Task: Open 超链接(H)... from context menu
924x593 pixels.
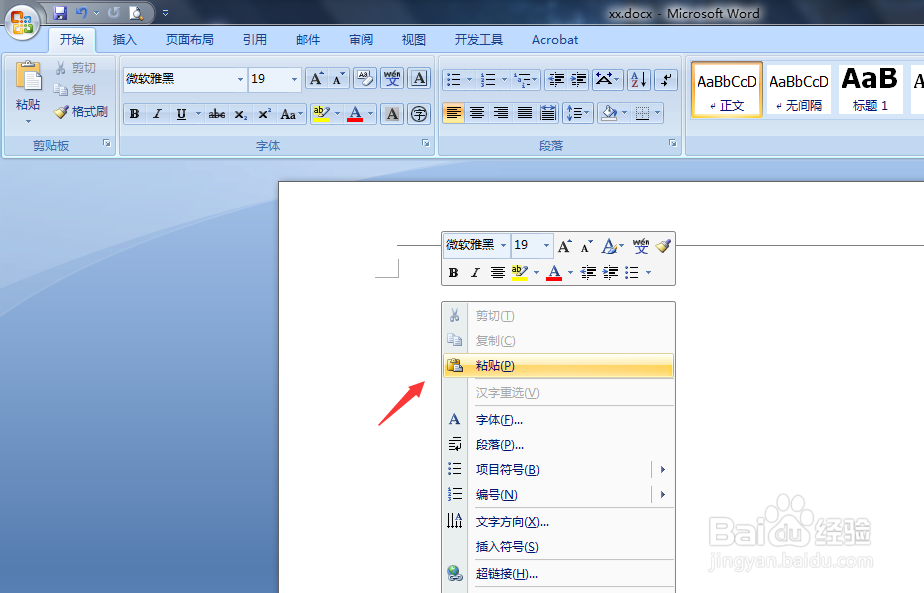Action: [558, 574]
